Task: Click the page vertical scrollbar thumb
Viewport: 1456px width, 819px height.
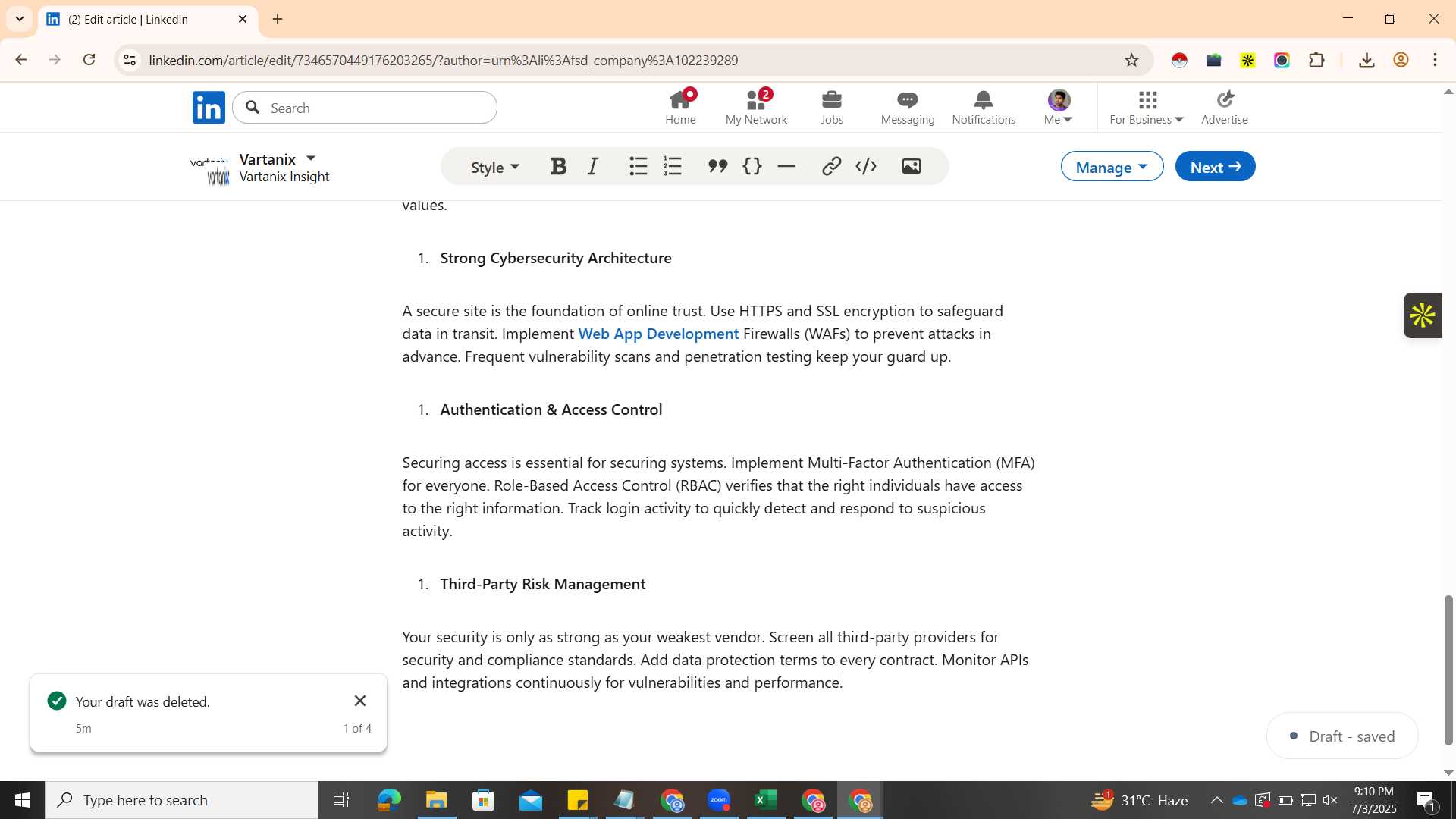Action: click(1448, 670)
